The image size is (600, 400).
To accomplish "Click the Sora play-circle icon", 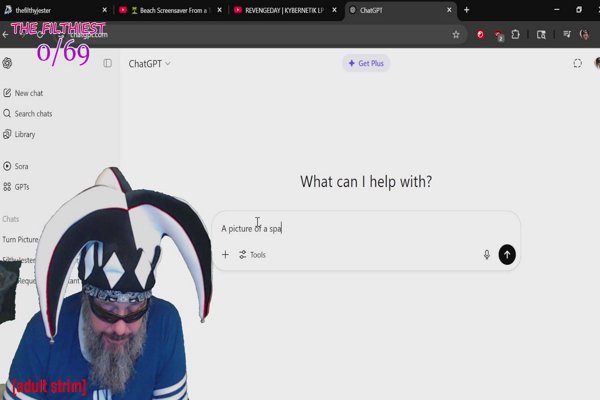I will pos(7,166).
